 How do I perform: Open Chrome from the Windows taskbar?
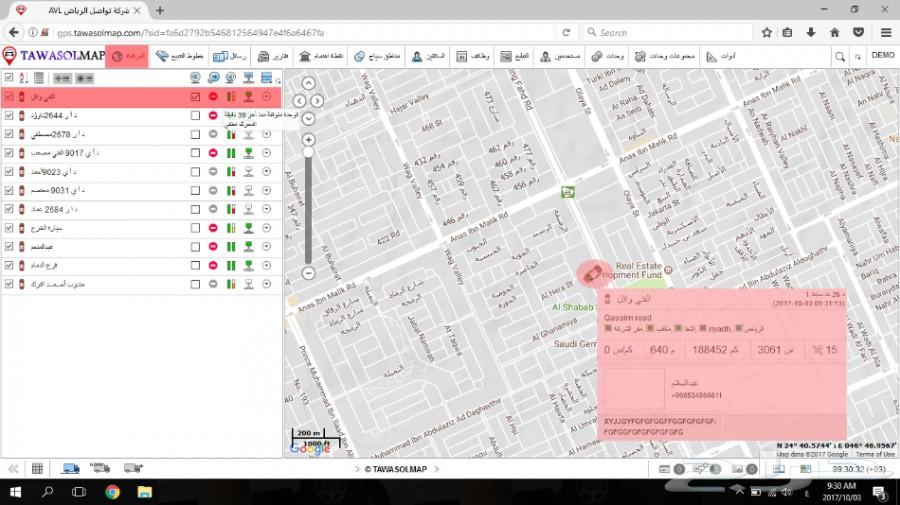112,492
